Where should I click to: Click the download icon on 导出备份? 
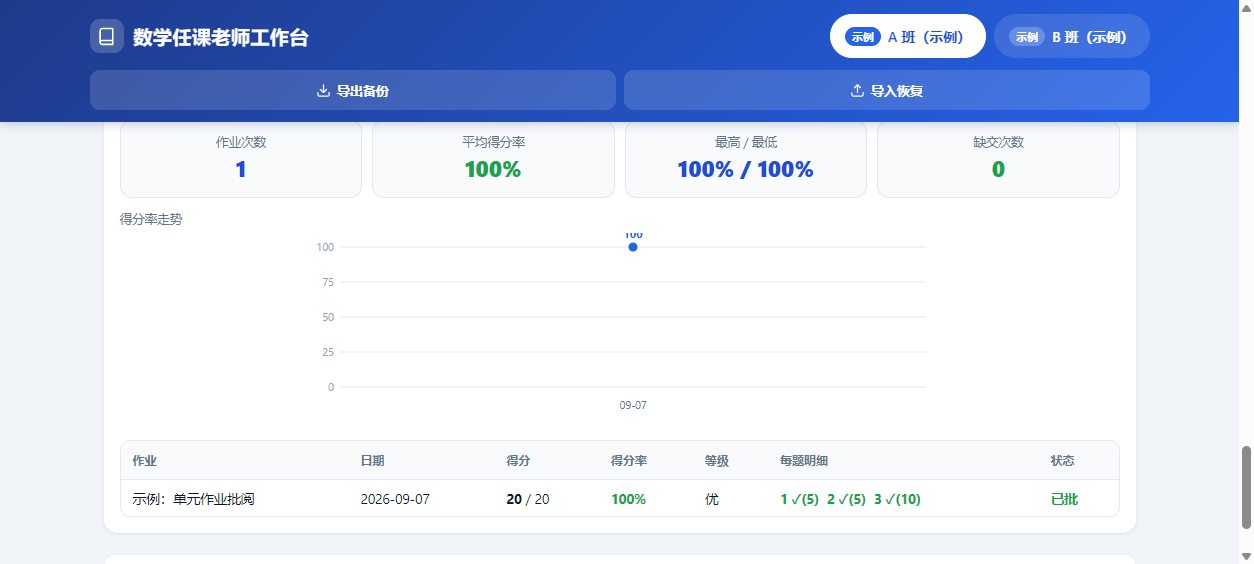pos(323,91)
